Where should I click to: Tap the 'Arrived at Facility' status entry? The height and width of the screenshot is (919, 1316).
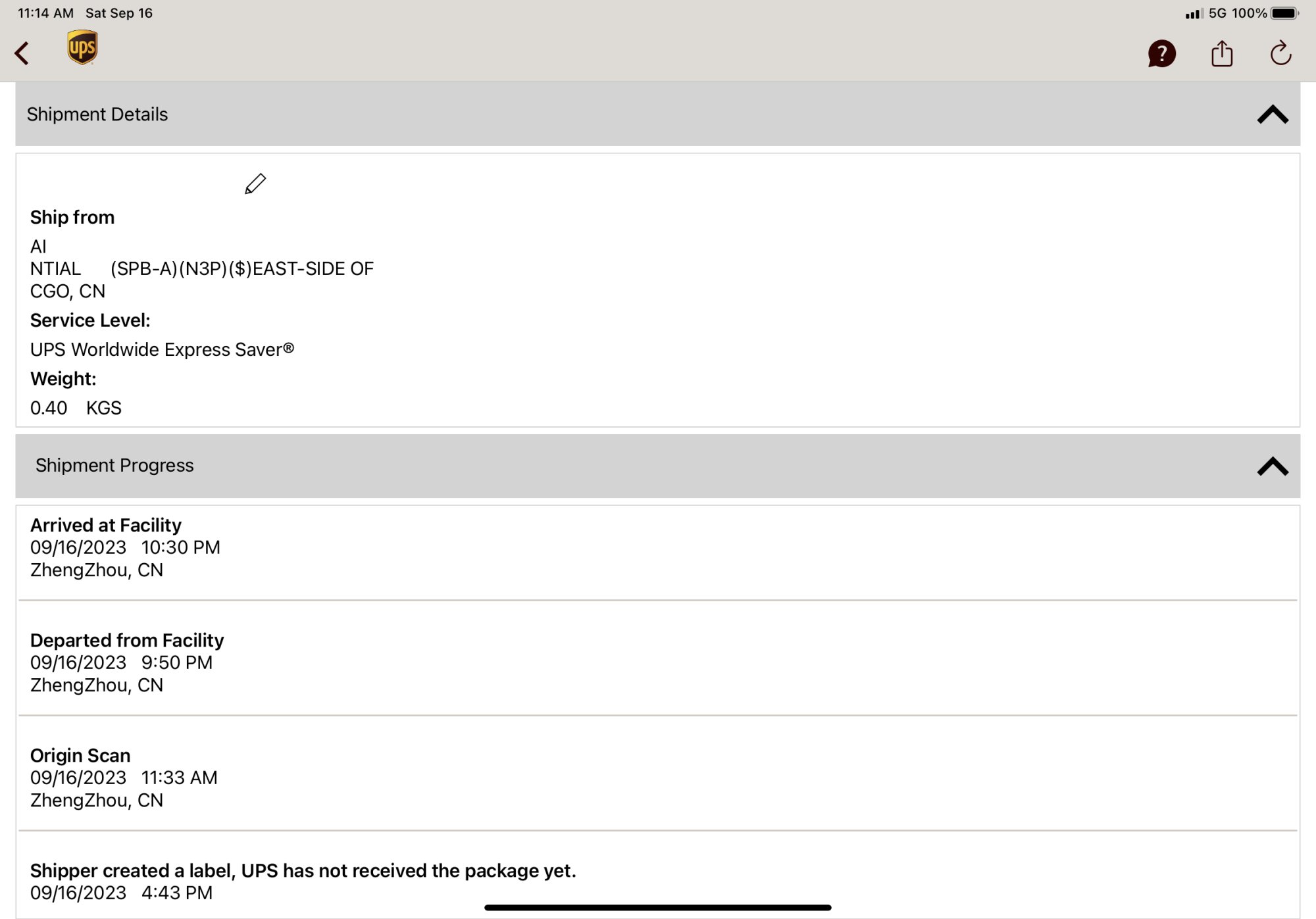tap(106, 525)
